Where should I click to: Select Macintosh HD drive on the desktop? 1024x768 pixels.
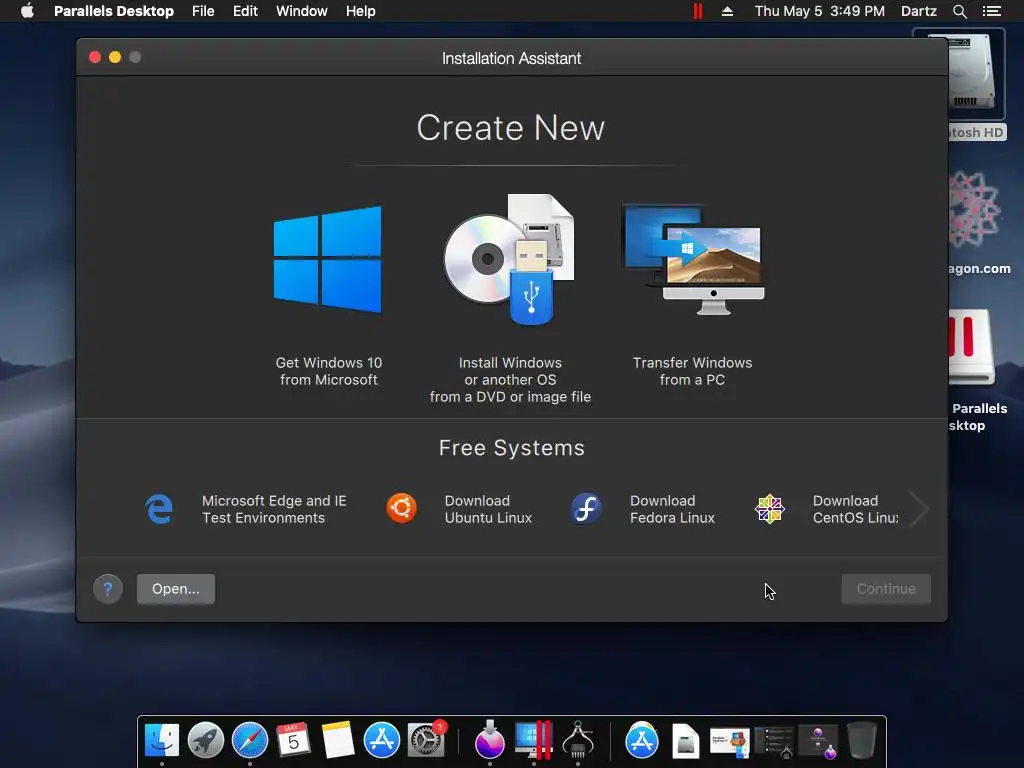(972, 72)
